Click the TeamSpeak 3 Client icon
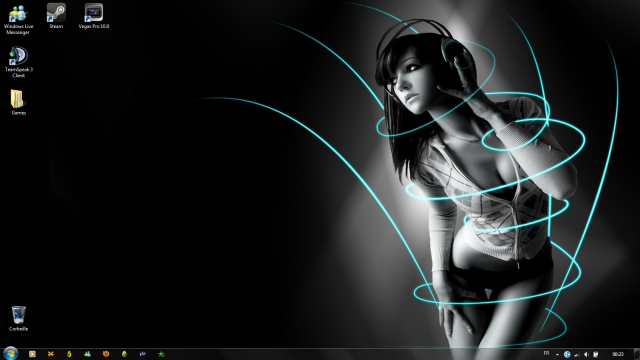Image resolution: width=640 pixels, height=360 pixels. coord(18,62)
